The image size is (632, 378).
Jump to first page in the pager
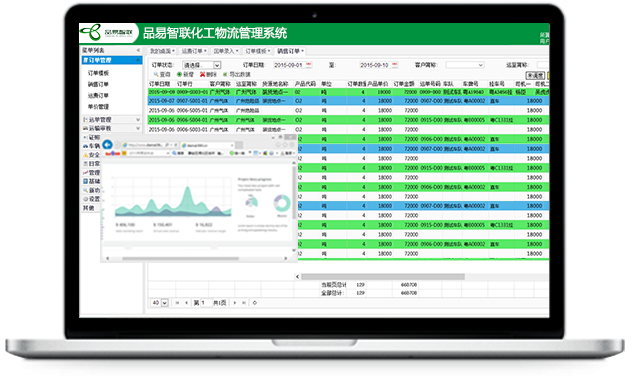pyautogui.click(x=177, y=303)
